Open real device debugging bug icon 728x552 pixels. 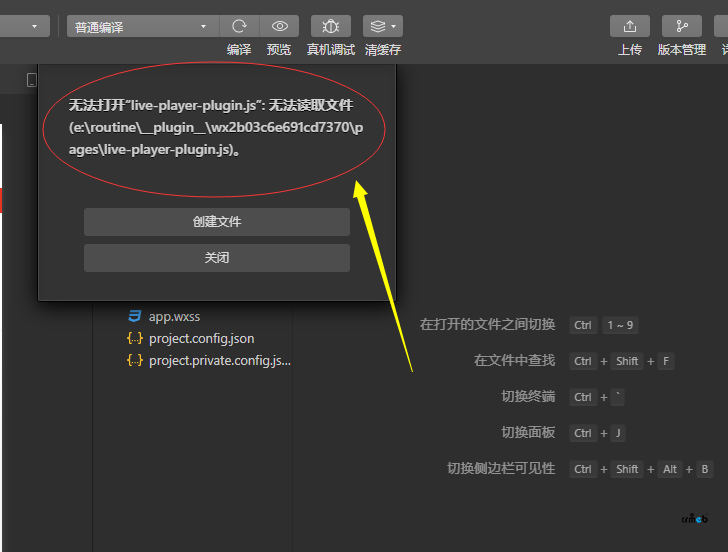tap(331, 26)
